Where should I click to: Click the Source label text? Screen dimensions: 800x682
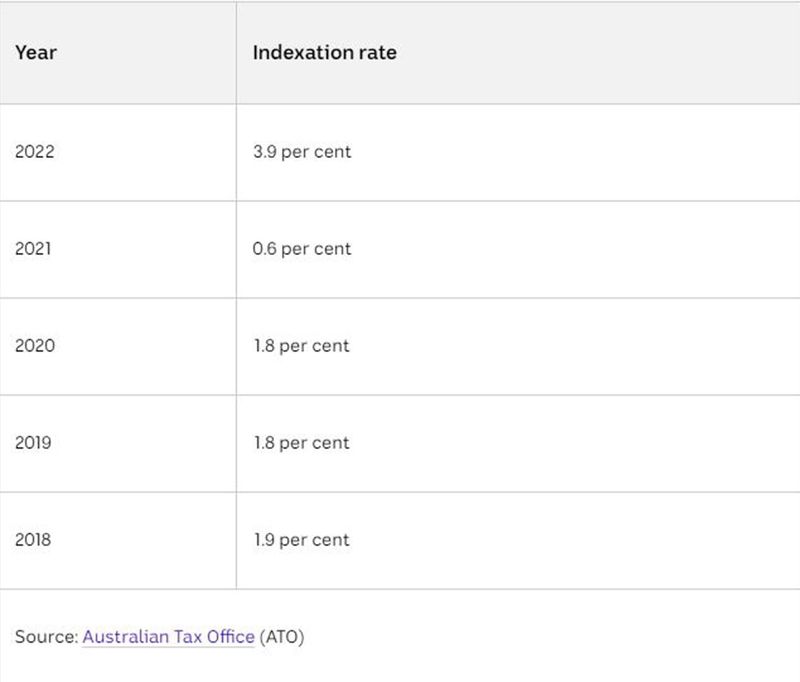[46, 637]
